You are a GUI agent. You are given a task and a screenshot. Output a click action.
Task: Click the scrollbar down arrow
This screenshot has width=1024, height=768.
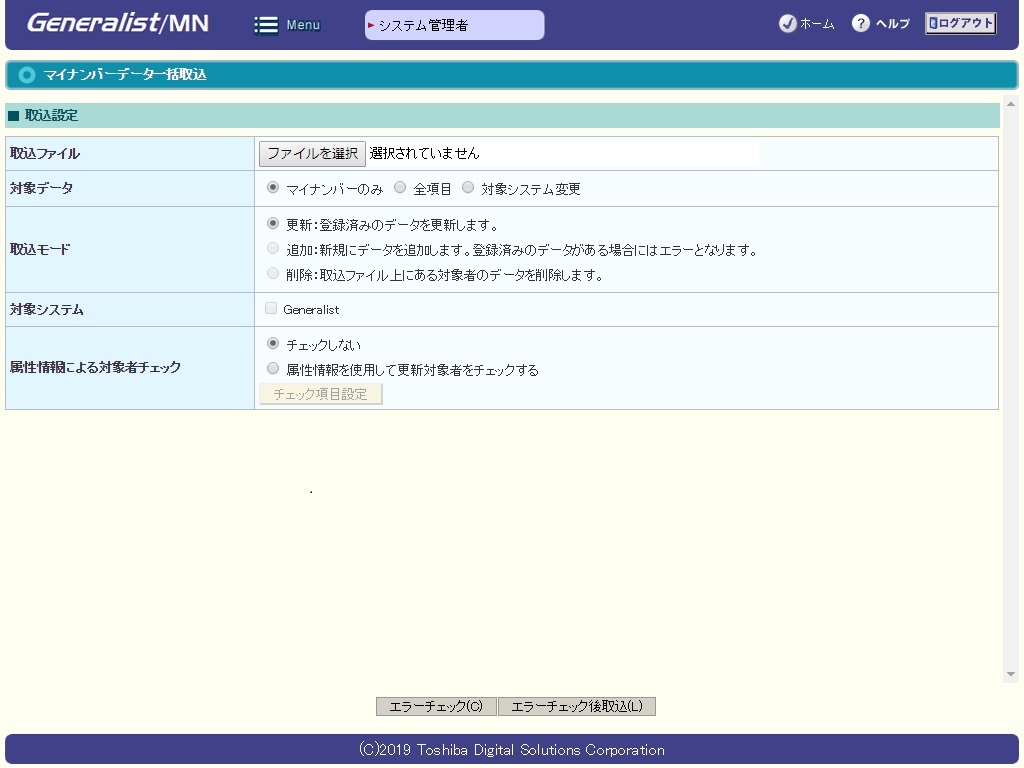pos(1010,675)
